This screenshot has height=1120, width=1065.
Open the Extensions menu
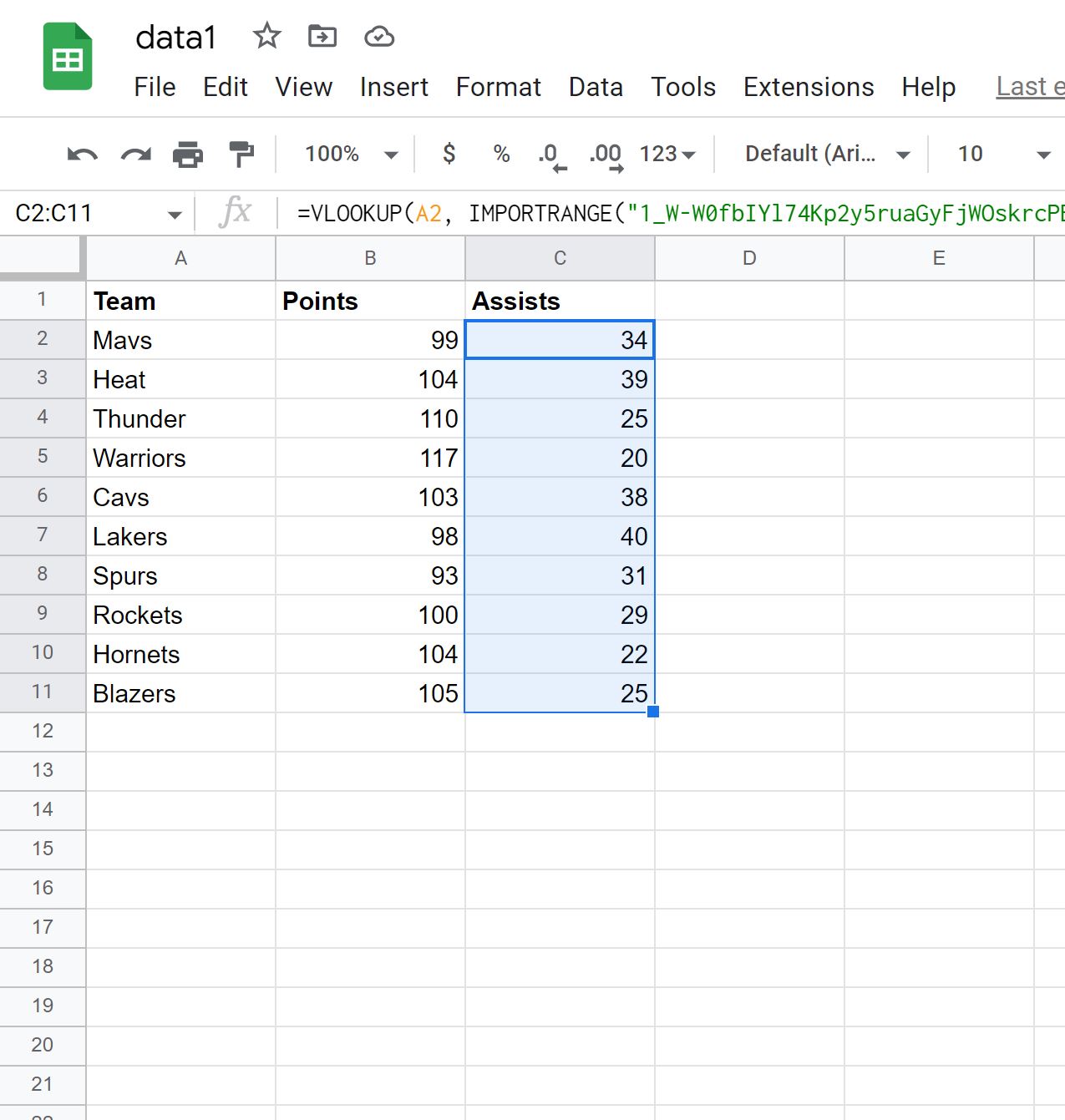(x=807, y=87)
